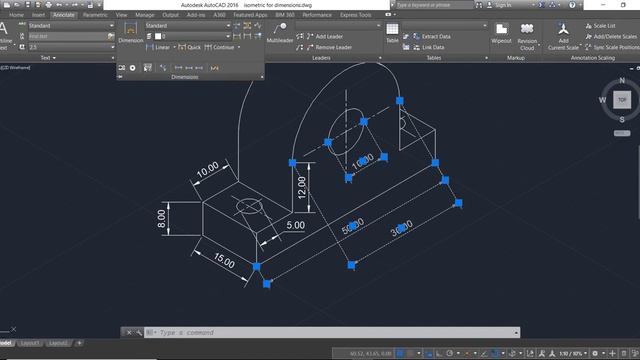Click the Save icon in quick access toolbar
This screenshot has width=640, height=360.
pos(28,5)
